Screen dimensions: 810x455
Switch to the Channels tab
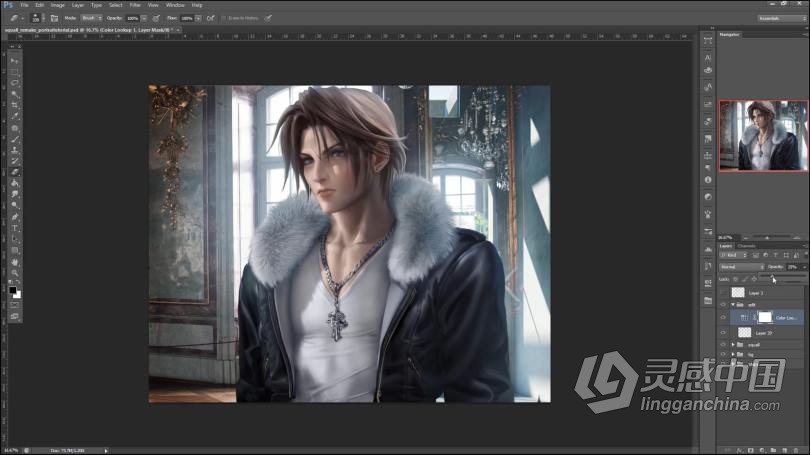(x=746, y=246)
